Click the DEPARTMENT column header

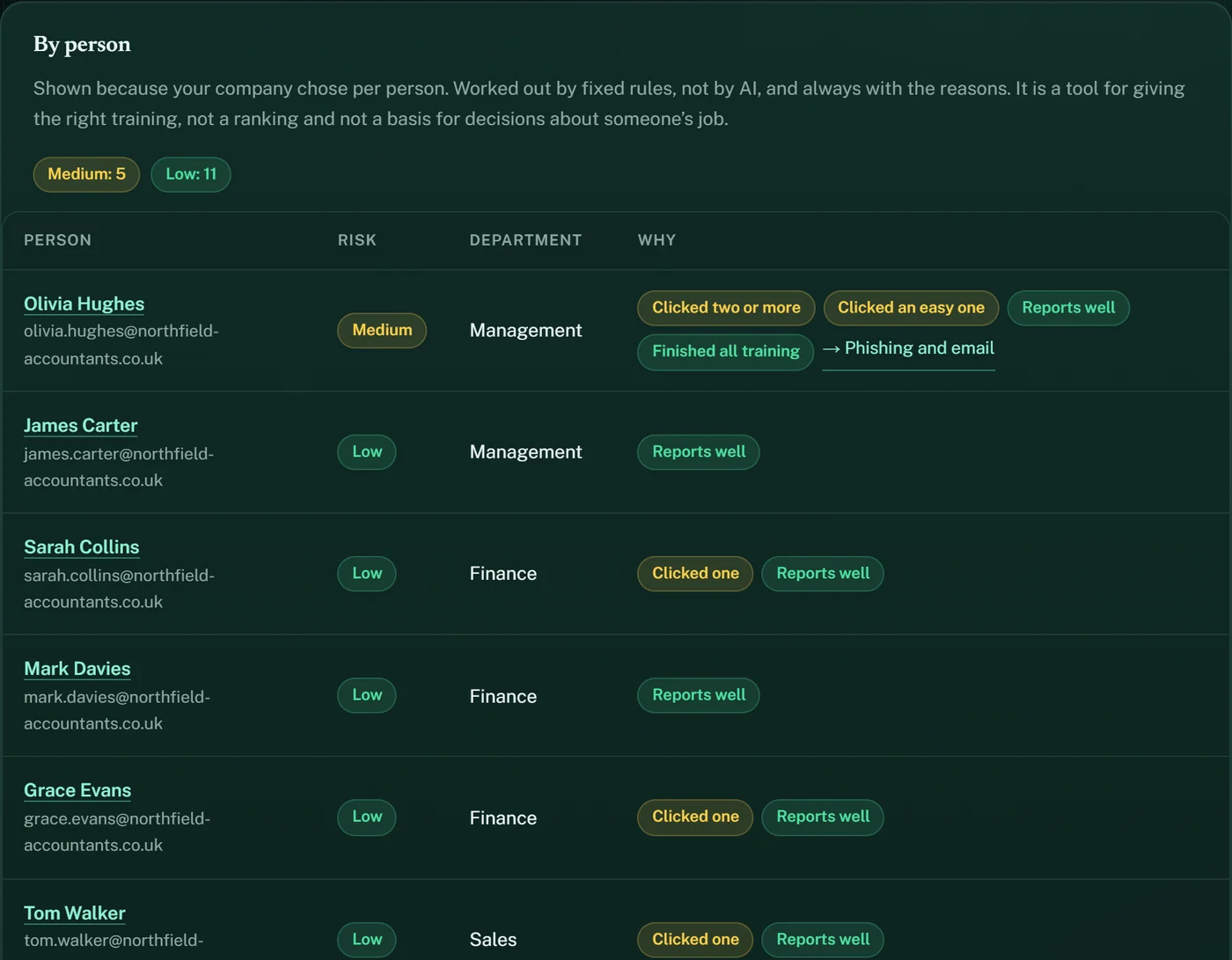pyautogui.click(x=525, y=240)
